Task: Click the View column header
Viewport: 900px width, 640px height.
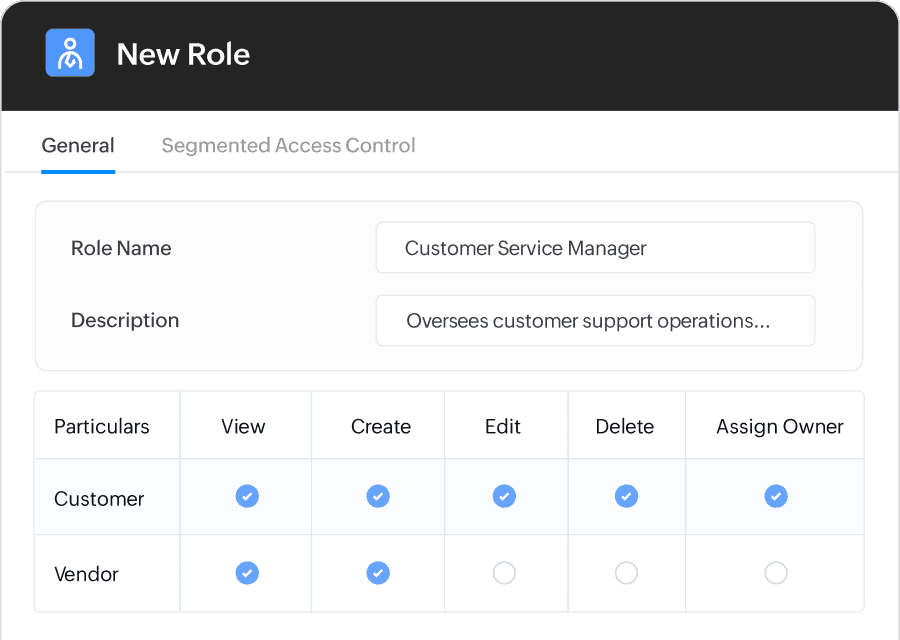Action: [x=243, y=426]
